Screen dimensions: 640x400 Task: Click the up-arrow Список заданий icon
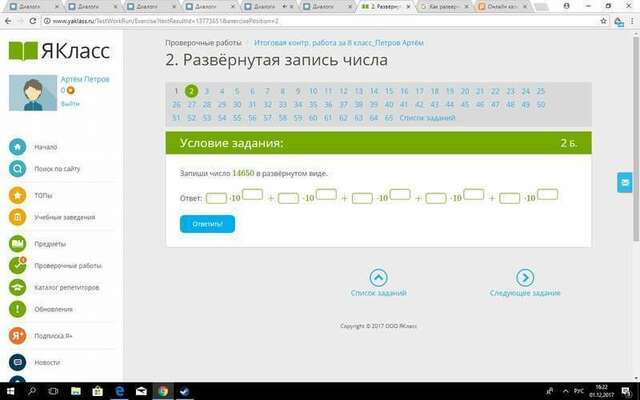378,278
